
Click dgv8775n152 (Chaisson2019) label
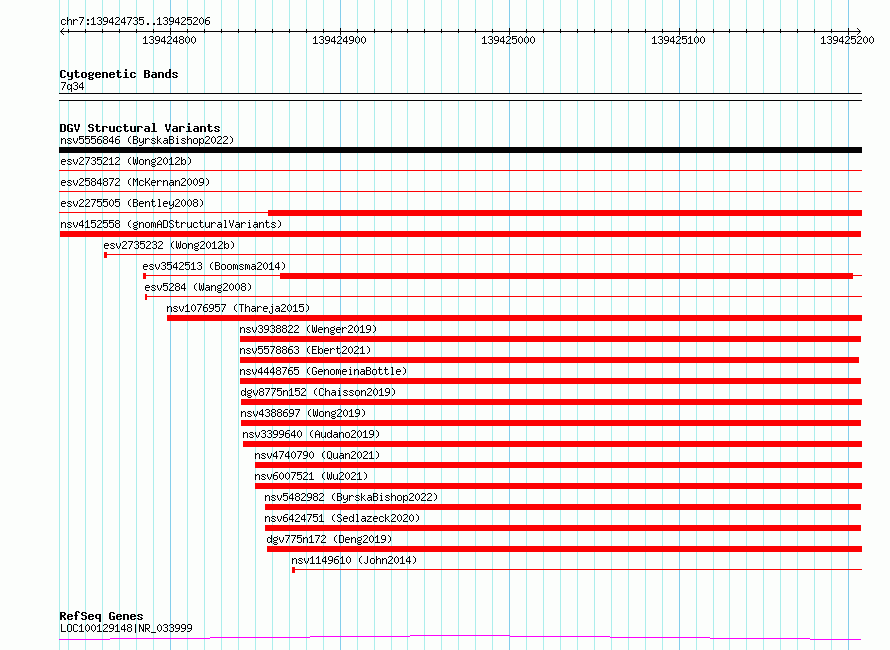tap(318, 392)
